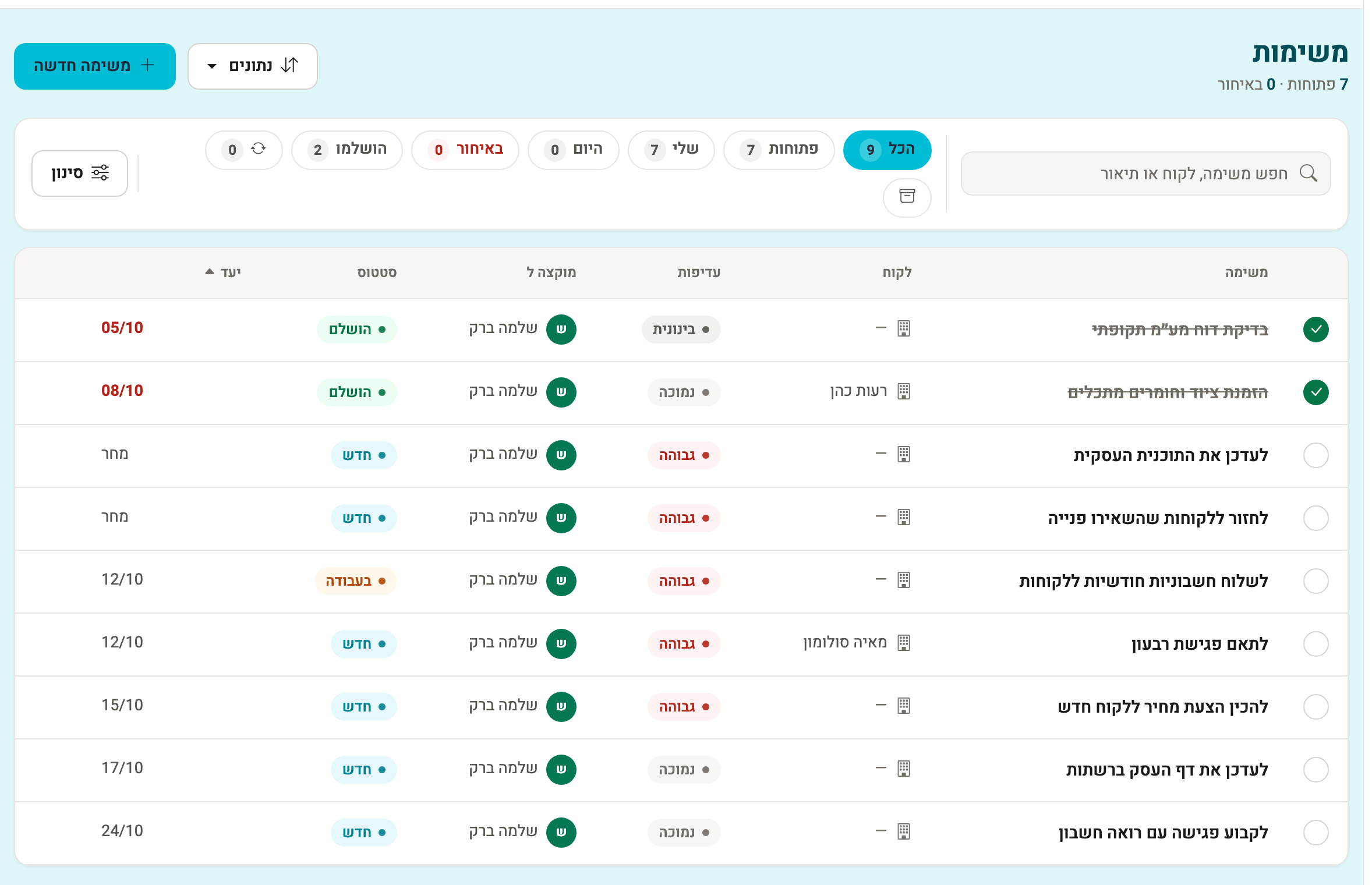The height and width of the screenshot is (885, 1372).
Task: Click assignee avatar in לתאם פגישת רבעון row
Action: click(561, 643)
